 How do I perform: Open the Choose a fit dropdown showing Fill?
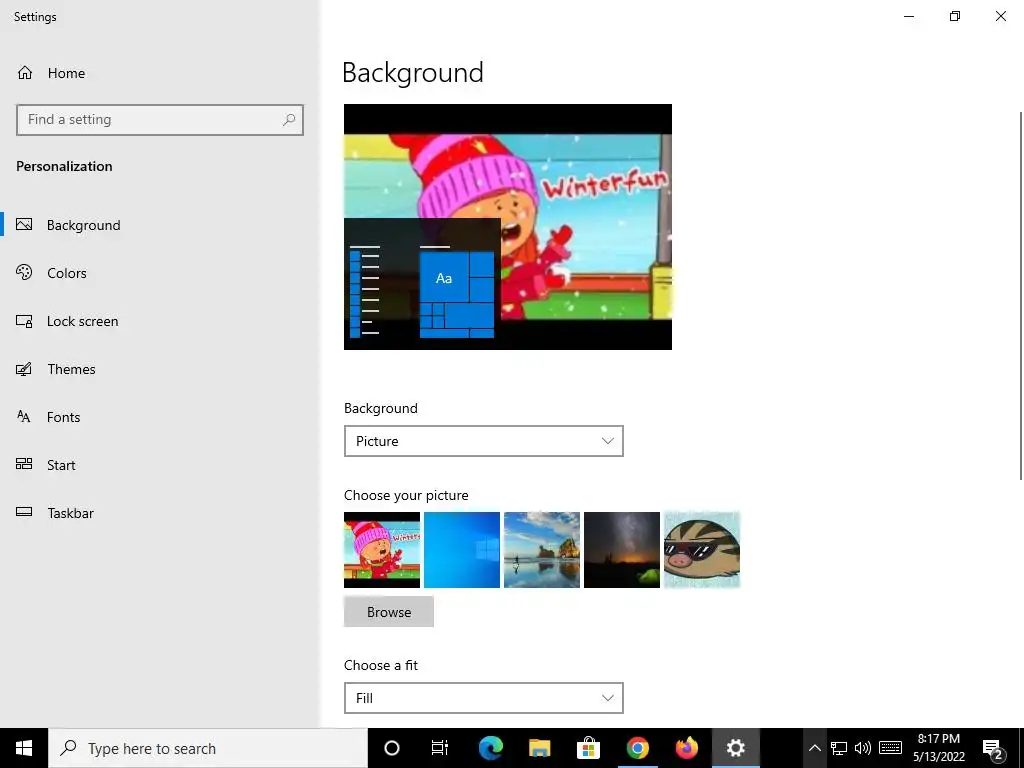coord(484,698)
